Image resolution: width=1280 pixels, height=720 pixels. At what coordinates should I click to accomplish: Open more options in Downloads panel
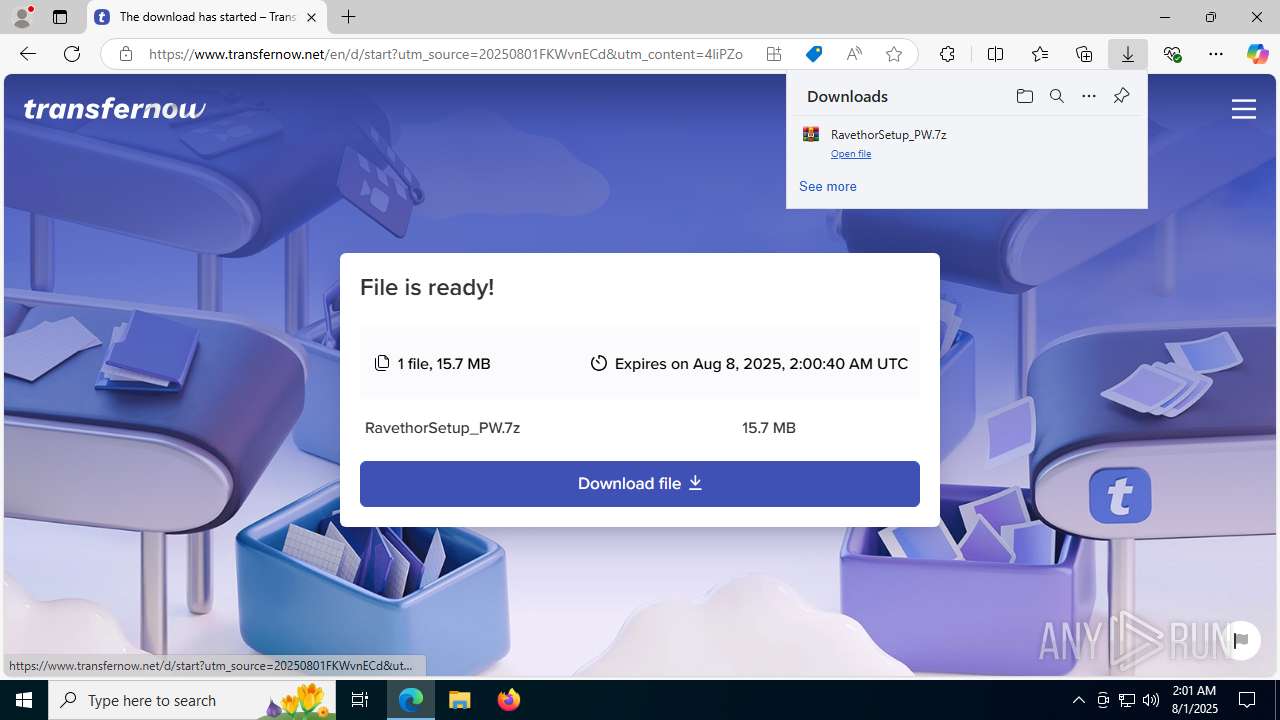point(1089,96)
